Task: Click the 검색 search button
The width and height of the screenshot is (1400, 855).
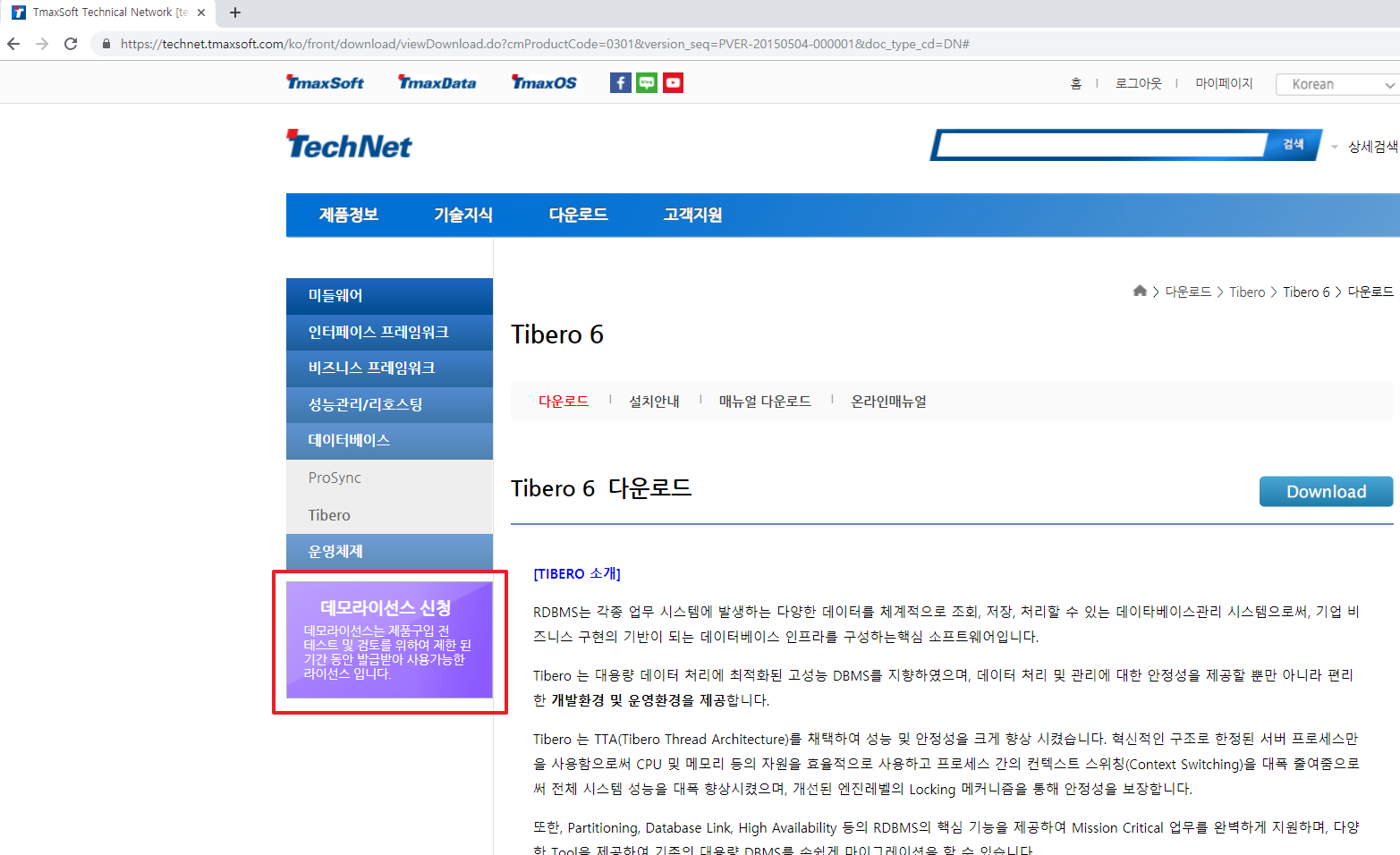Action: click(x=1294, y=145)
